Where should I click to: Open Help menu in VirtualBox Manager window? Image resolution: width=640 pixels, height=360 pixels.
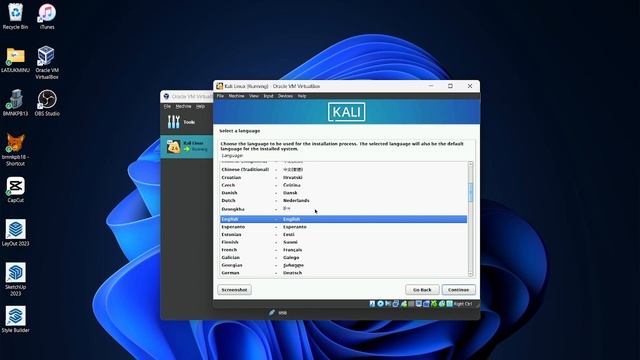pyautogui.click(x=200, y=106)
